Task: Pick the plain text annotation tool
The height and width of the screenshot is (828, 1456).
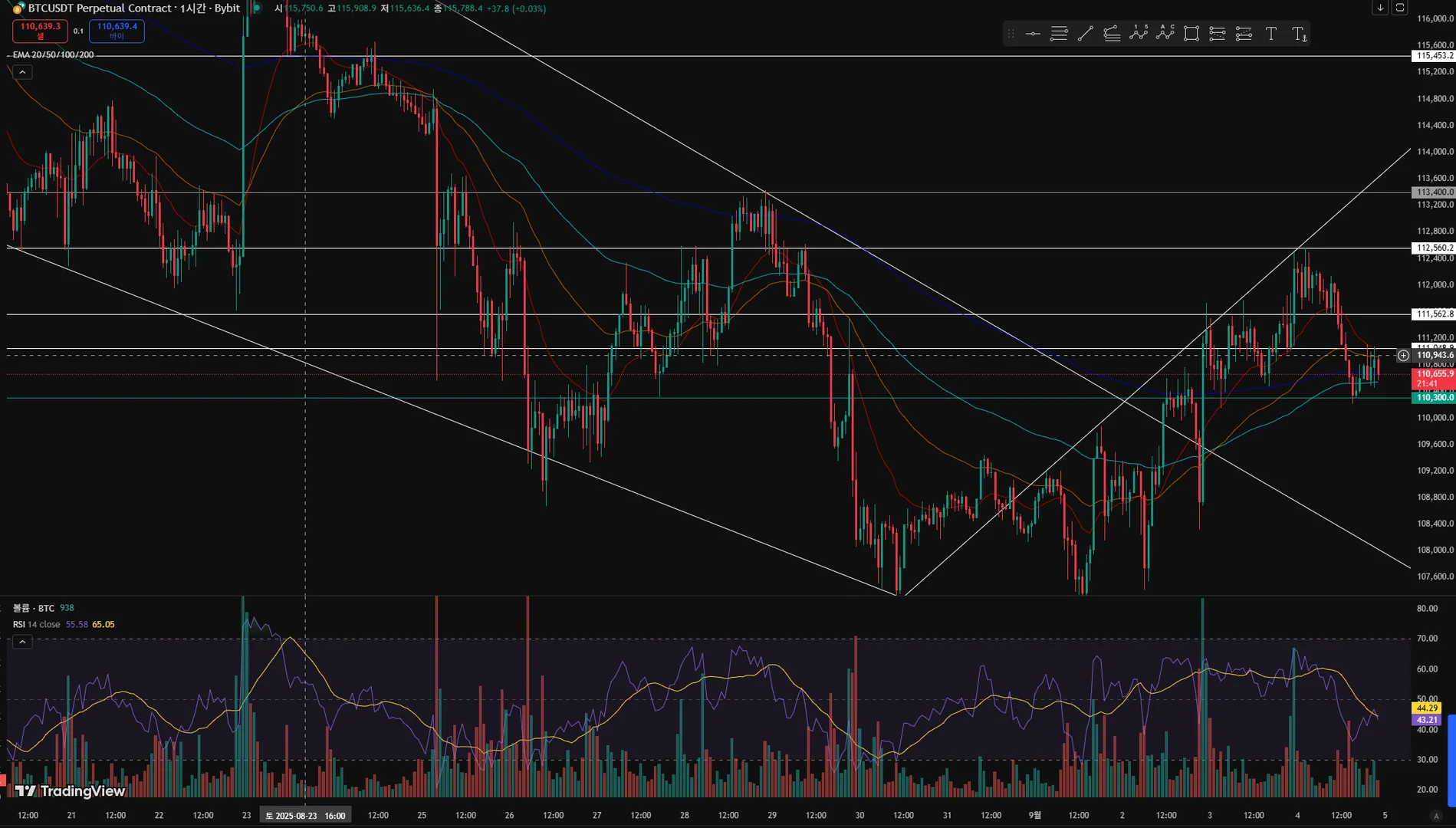Action: [x=1270, y=34]
